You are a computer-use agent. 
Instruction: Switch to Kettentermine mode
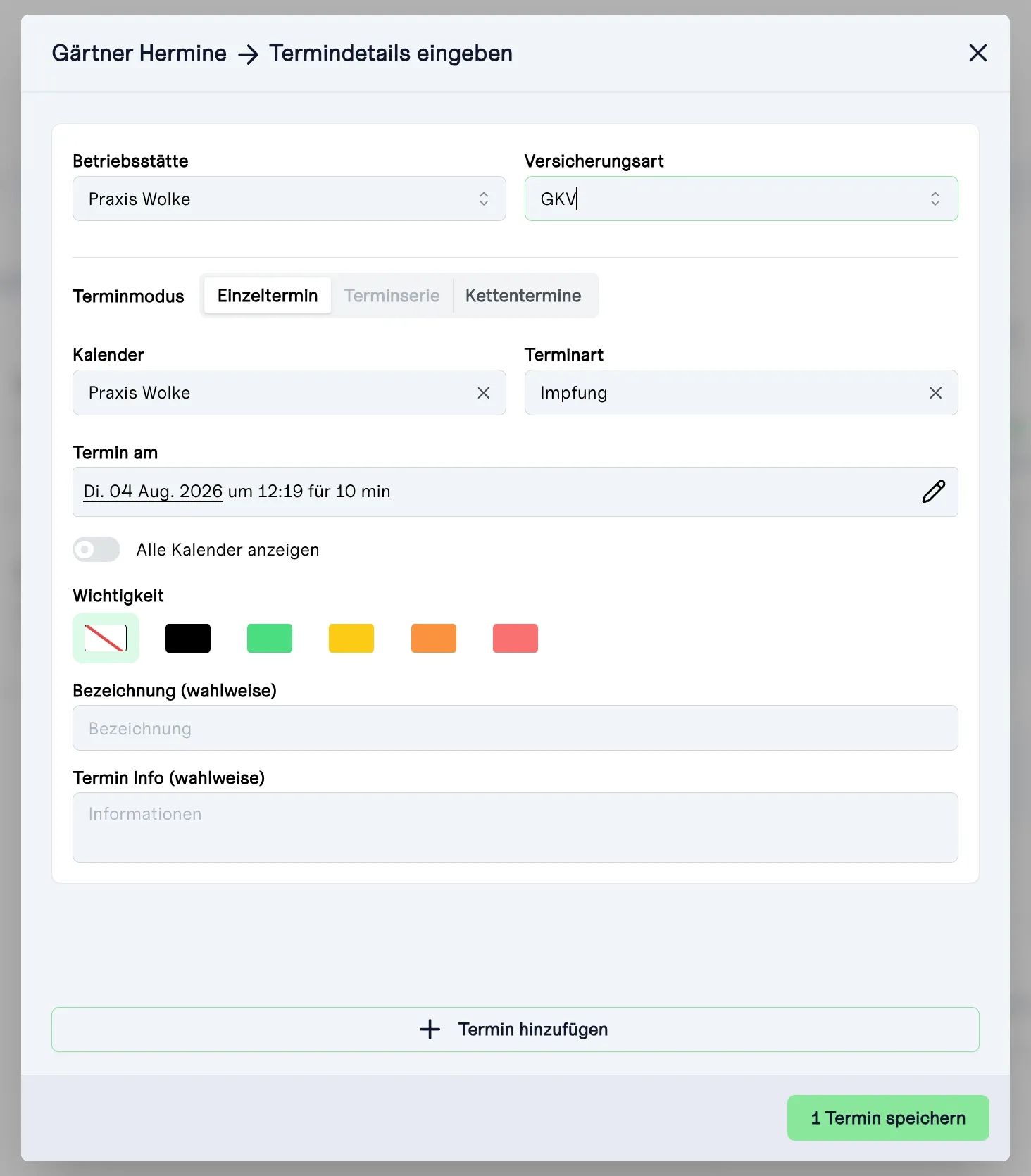pos(523,296)
